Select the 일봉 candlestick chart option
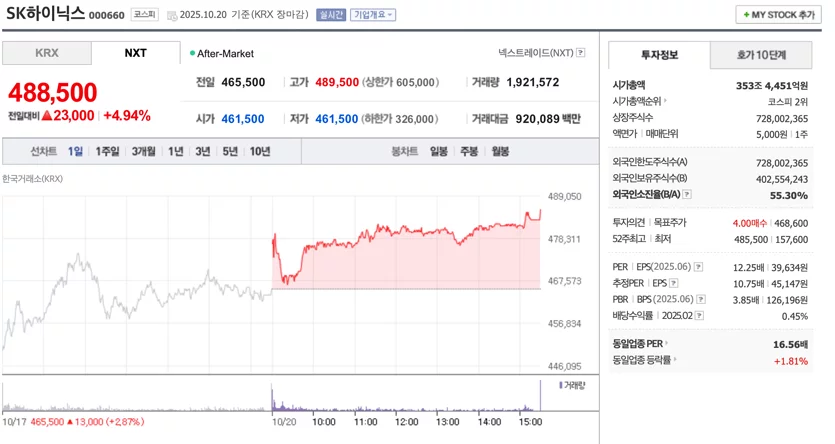Viewport: 835px width, 444px height. 439,152
